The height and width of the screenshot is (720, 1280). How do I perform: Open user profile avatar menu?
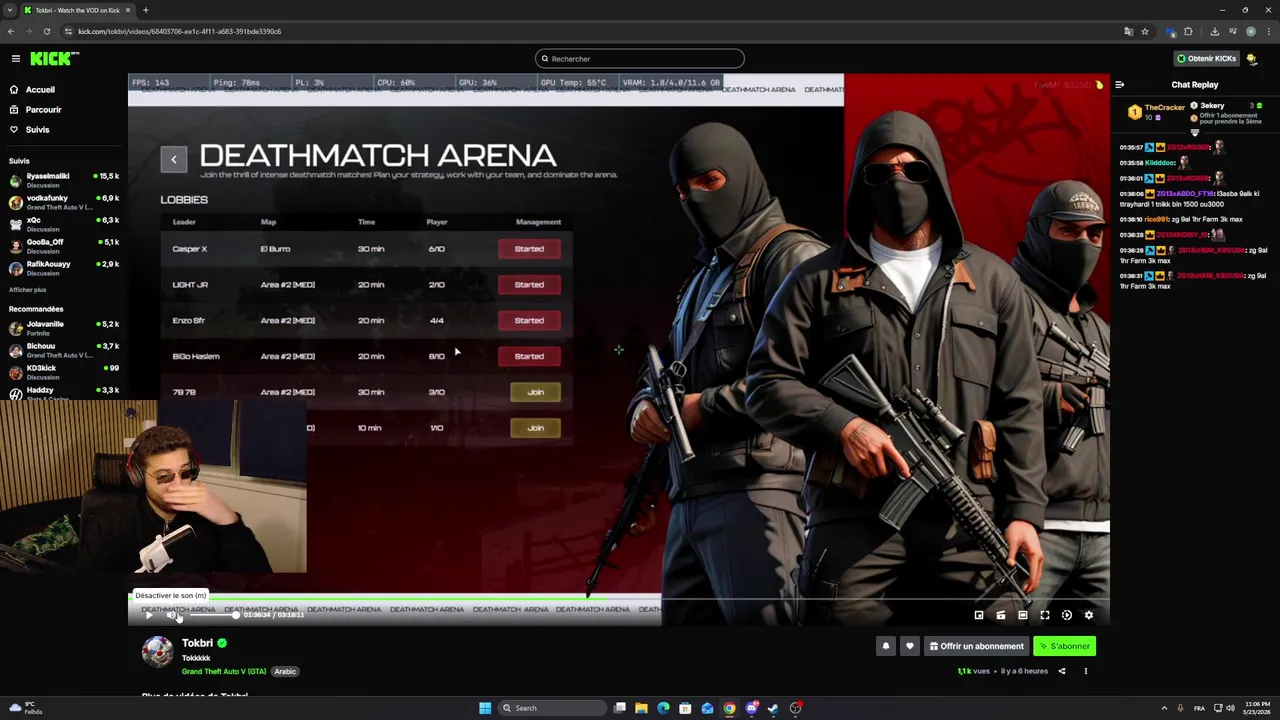point(1252,59)
